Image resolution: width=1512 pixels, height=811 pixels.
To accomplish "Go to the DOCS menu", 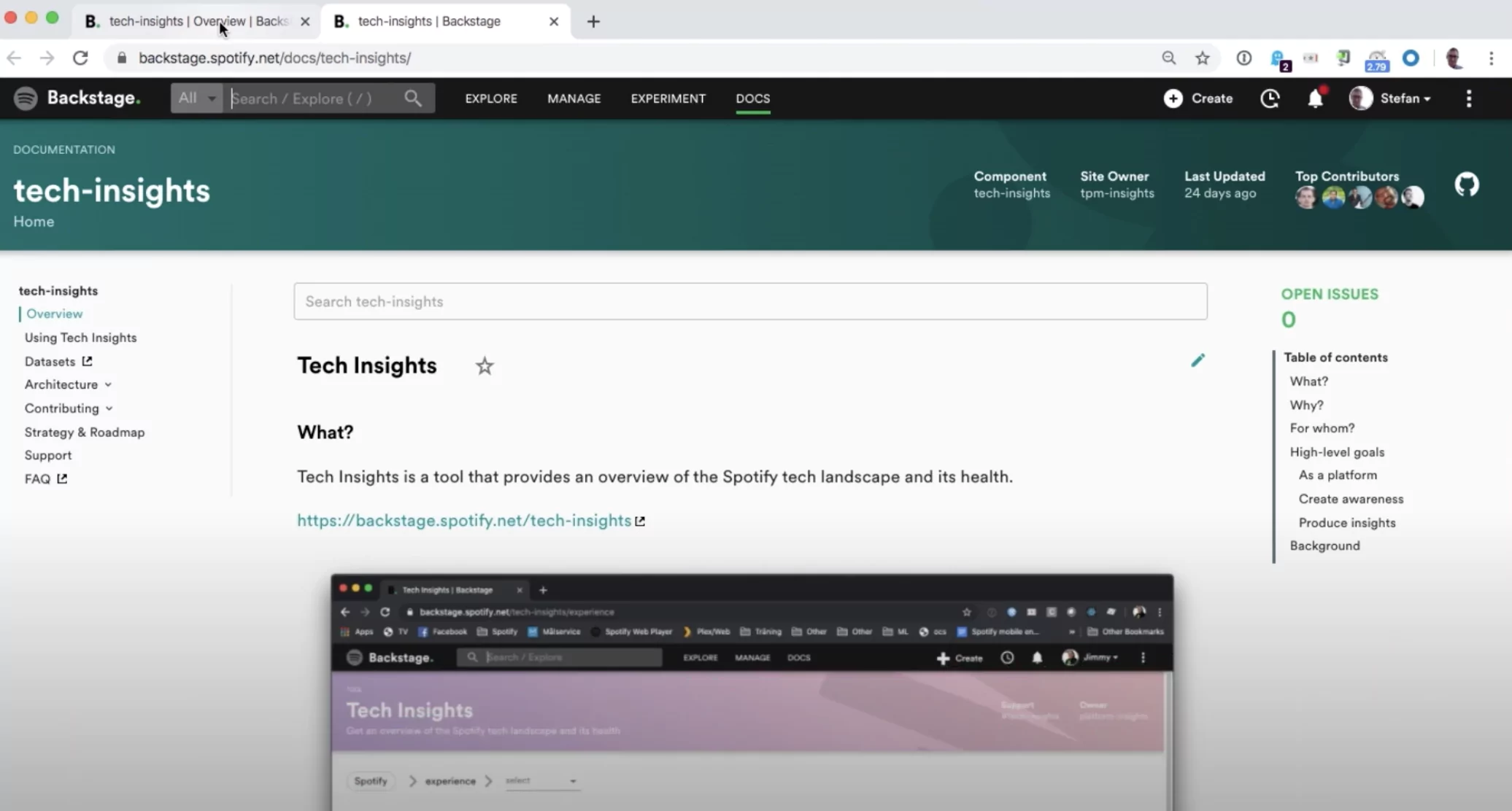I will pos(753,98).
